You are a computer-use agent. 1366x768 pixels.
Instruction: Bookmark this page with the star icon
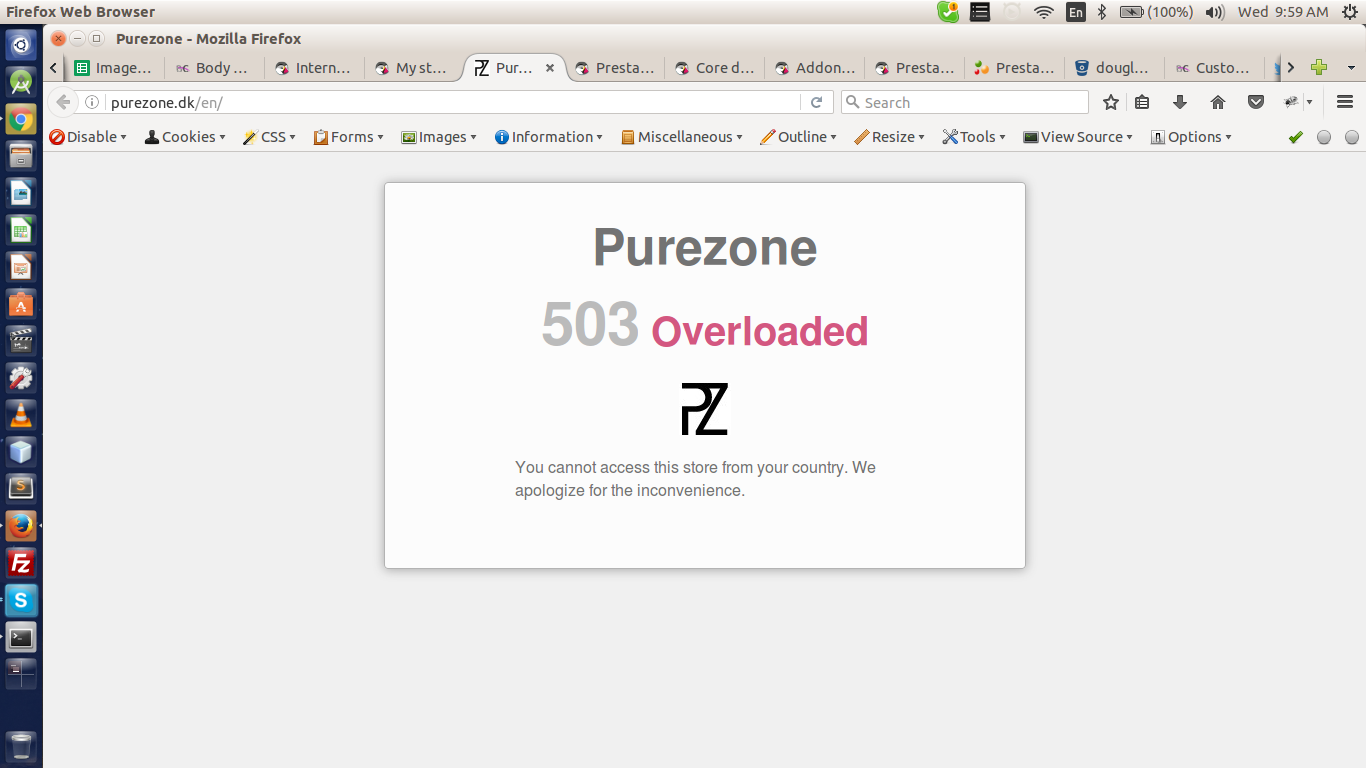point(1110,102)
